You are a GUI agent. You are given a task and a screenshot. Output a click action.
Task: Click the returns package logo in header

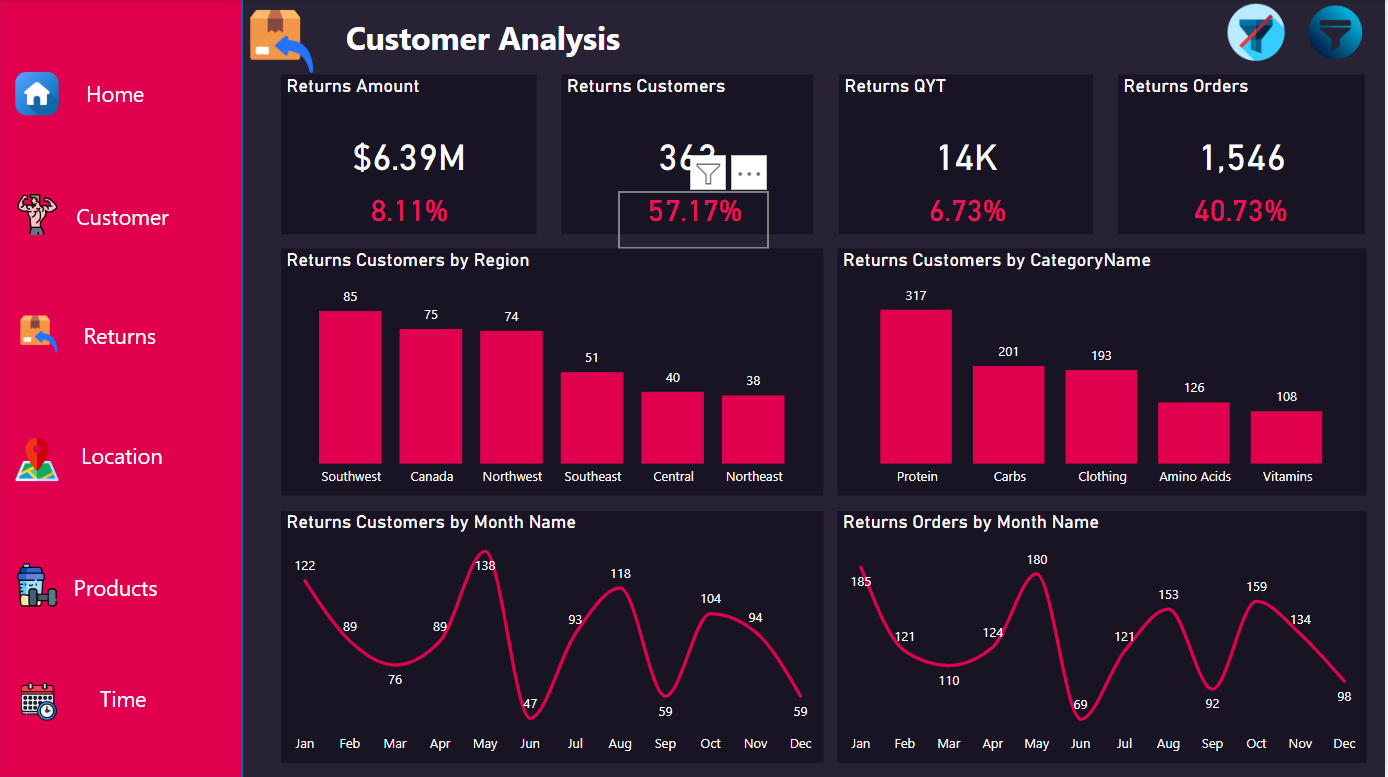coord(280,38)
